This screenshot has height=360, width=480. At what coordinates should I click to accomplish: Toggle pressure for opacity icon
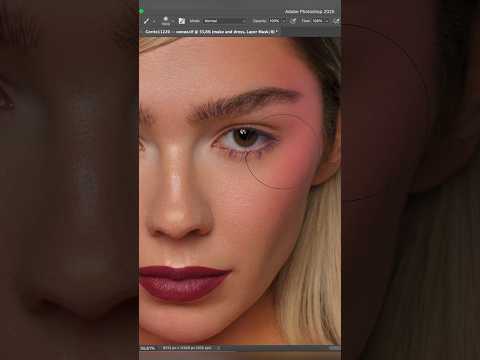[x=293, y=21]
